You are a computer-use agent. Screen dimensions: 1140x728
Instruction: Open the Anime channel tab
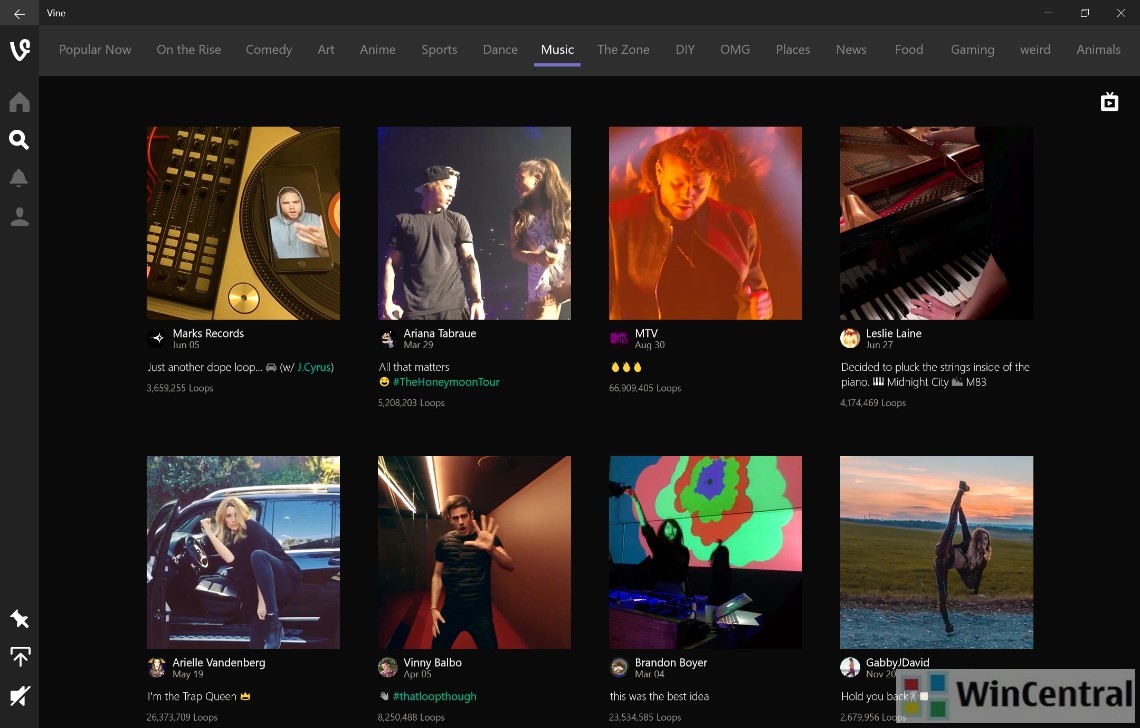pyautogui.click(x=377, y=49)
